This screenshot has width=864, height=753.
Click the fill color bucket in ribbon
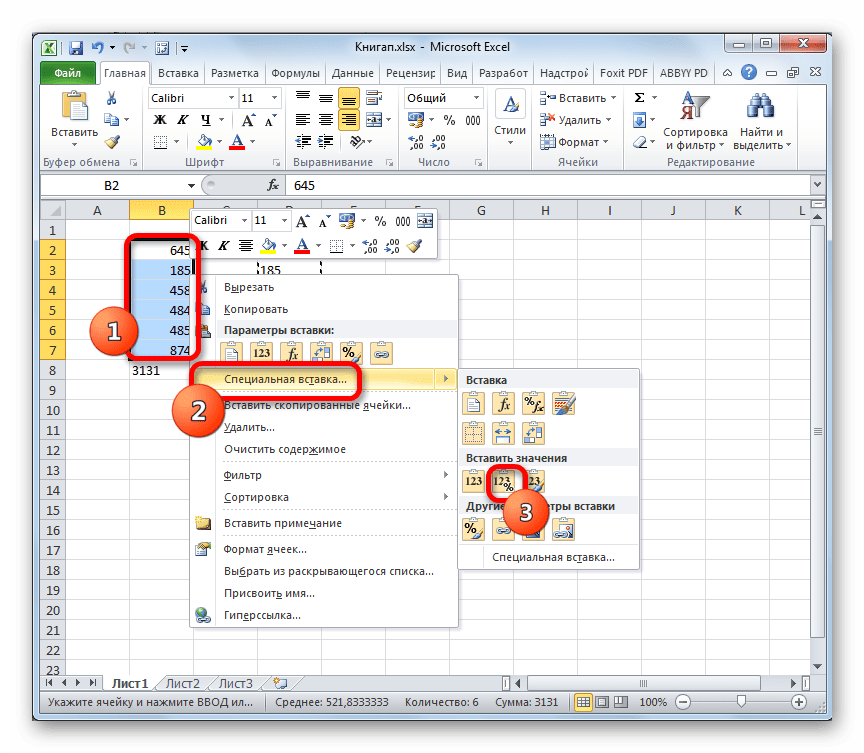(204, 142)
